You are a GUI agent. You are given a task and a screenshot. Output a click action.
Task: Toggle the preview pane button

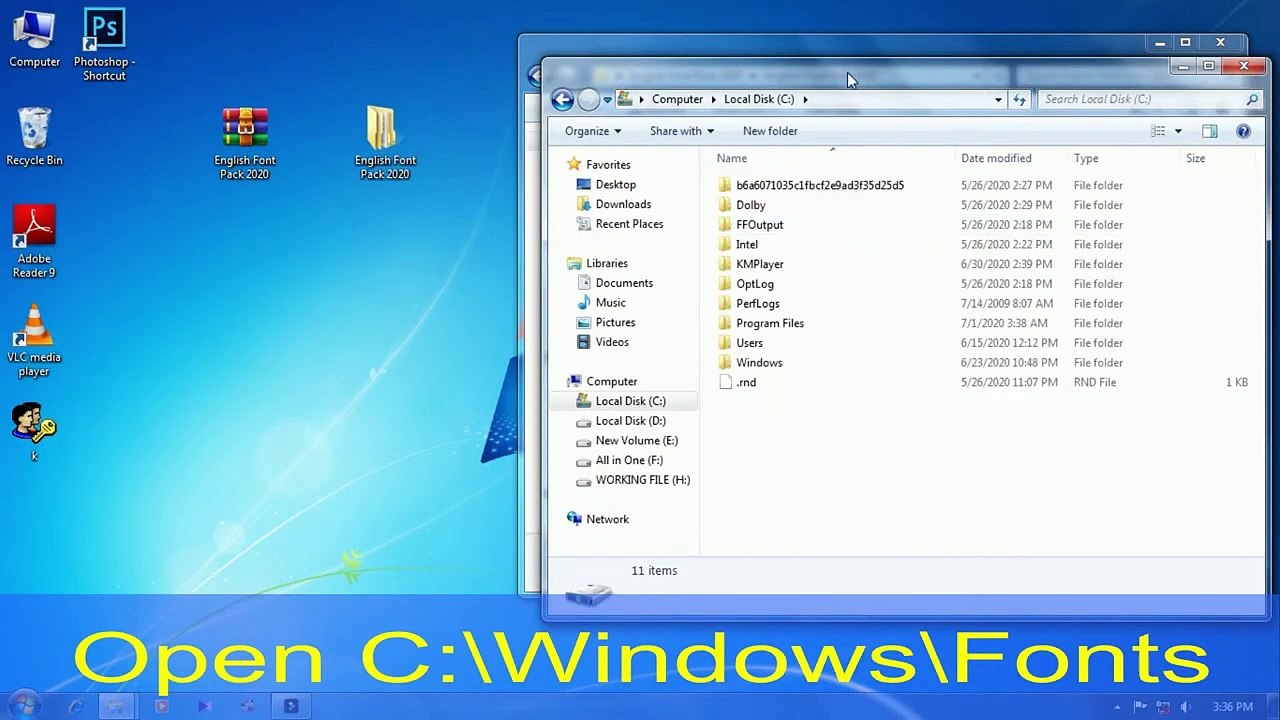[x=1209, y=131]
